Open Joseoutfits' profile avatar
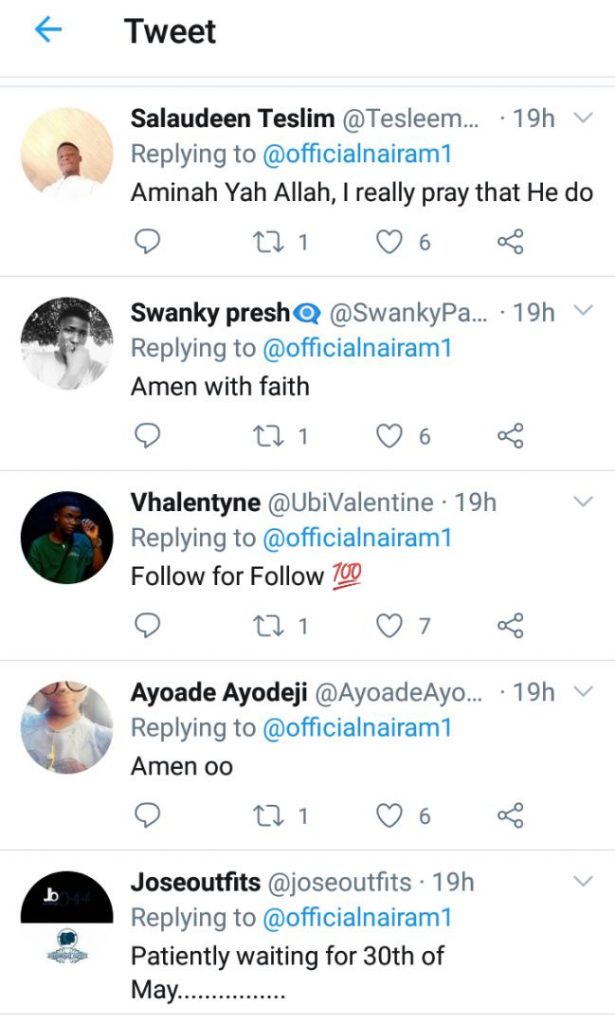615x1024 pixels. click(x=67, y=916)
